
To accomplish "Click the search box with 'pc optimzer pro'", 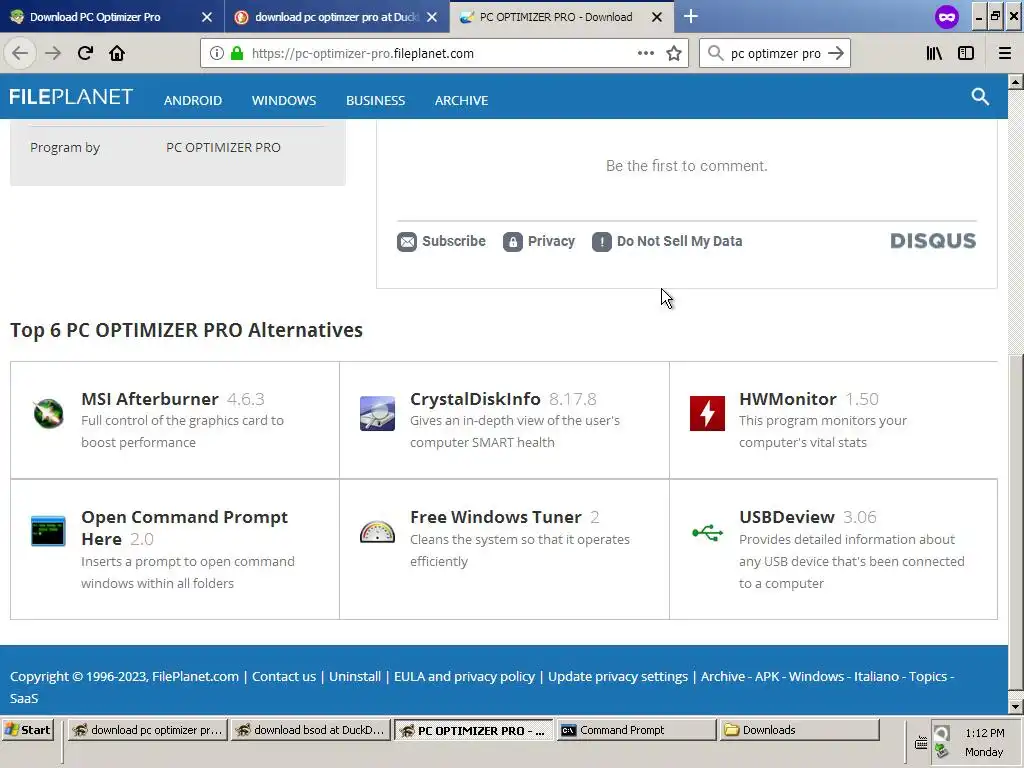I will point(775,54).
